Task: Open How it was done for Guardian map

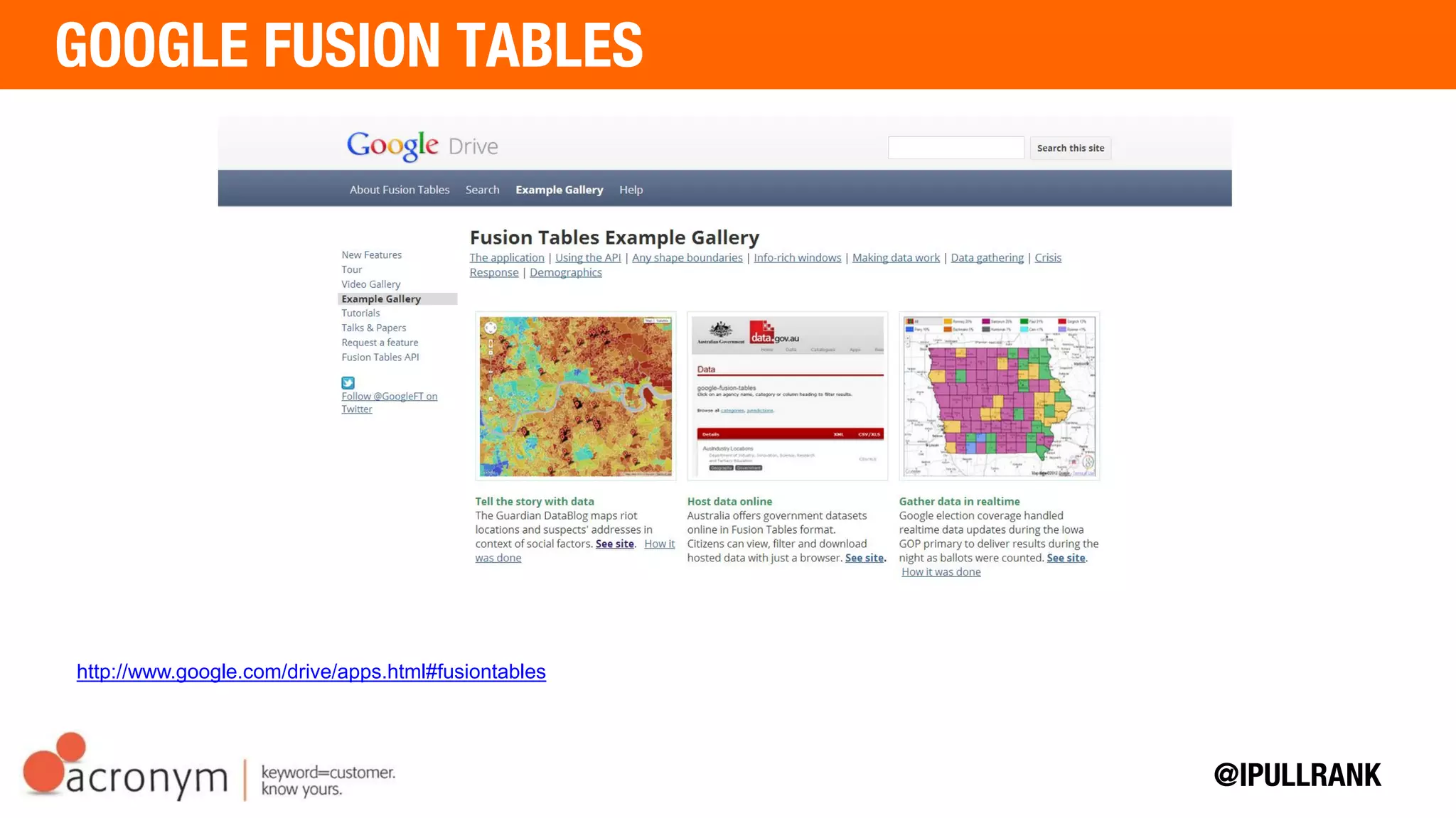Action: point(659,544)
